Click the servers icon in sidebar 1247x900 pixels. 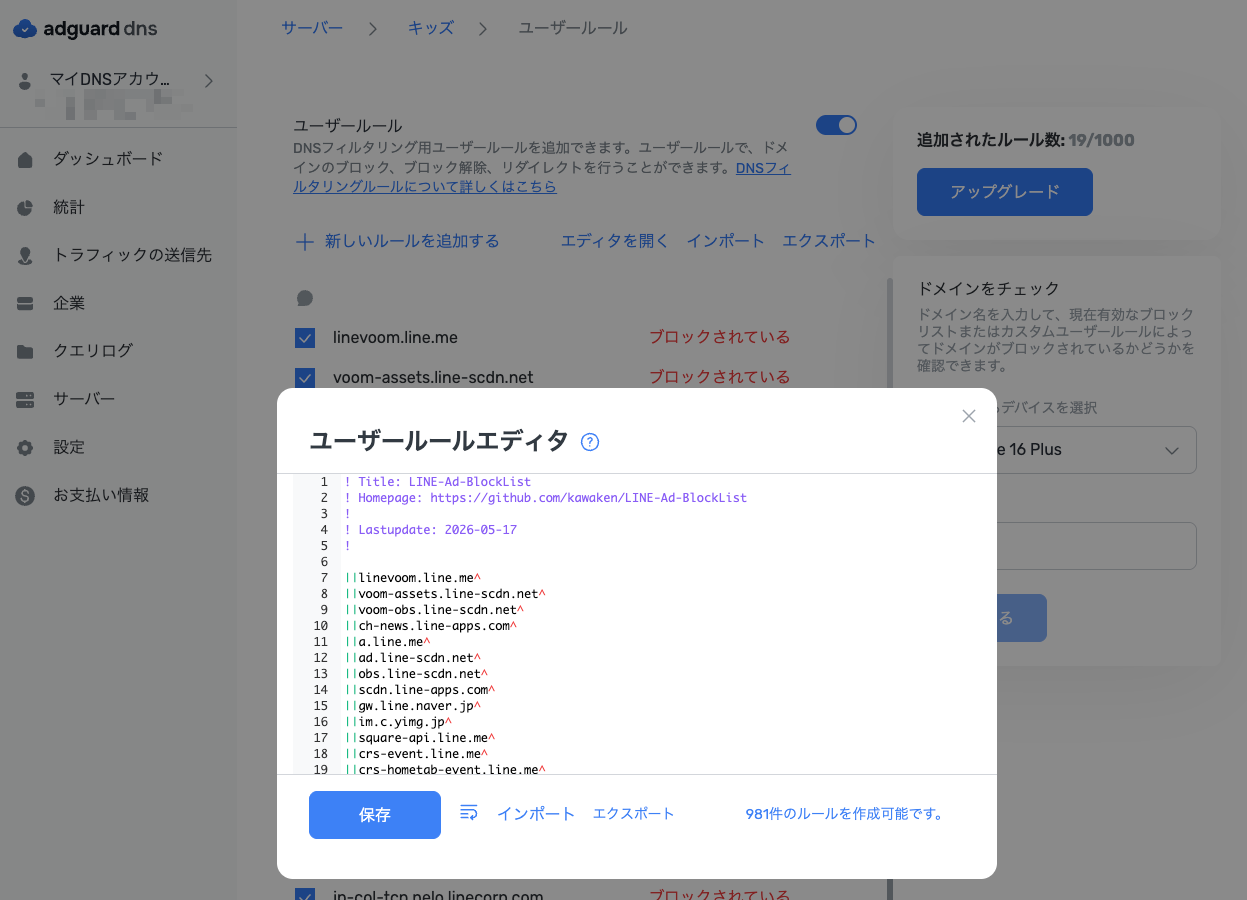26,400
